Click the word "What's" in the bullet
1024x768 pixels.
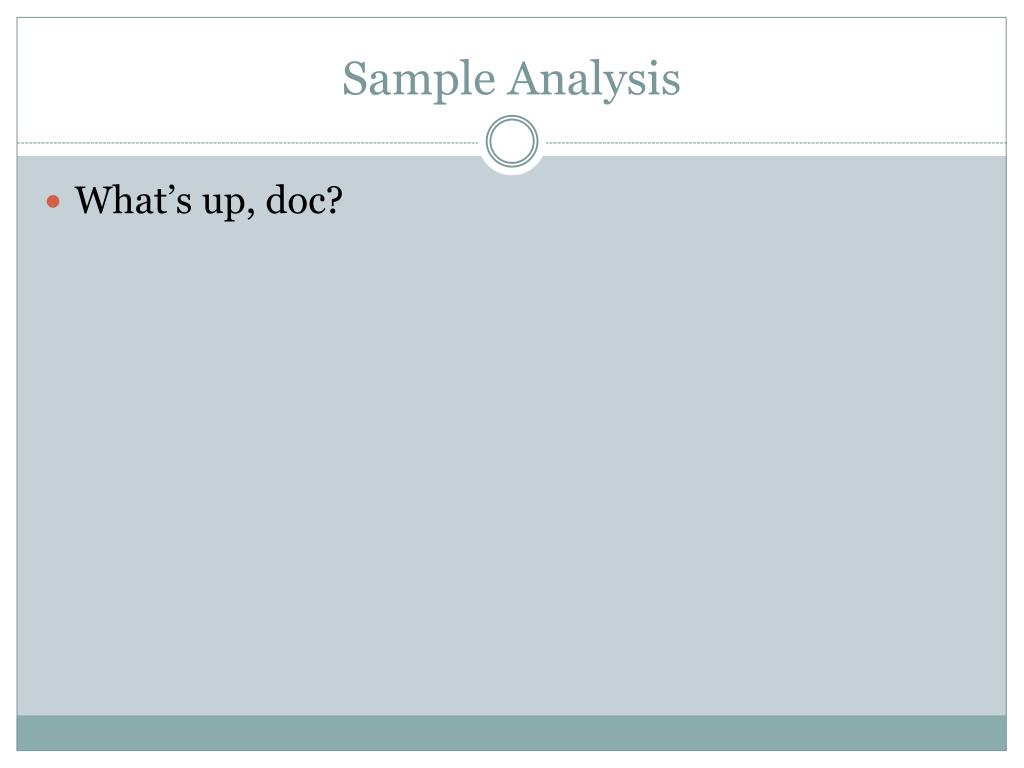pos(133,199)
